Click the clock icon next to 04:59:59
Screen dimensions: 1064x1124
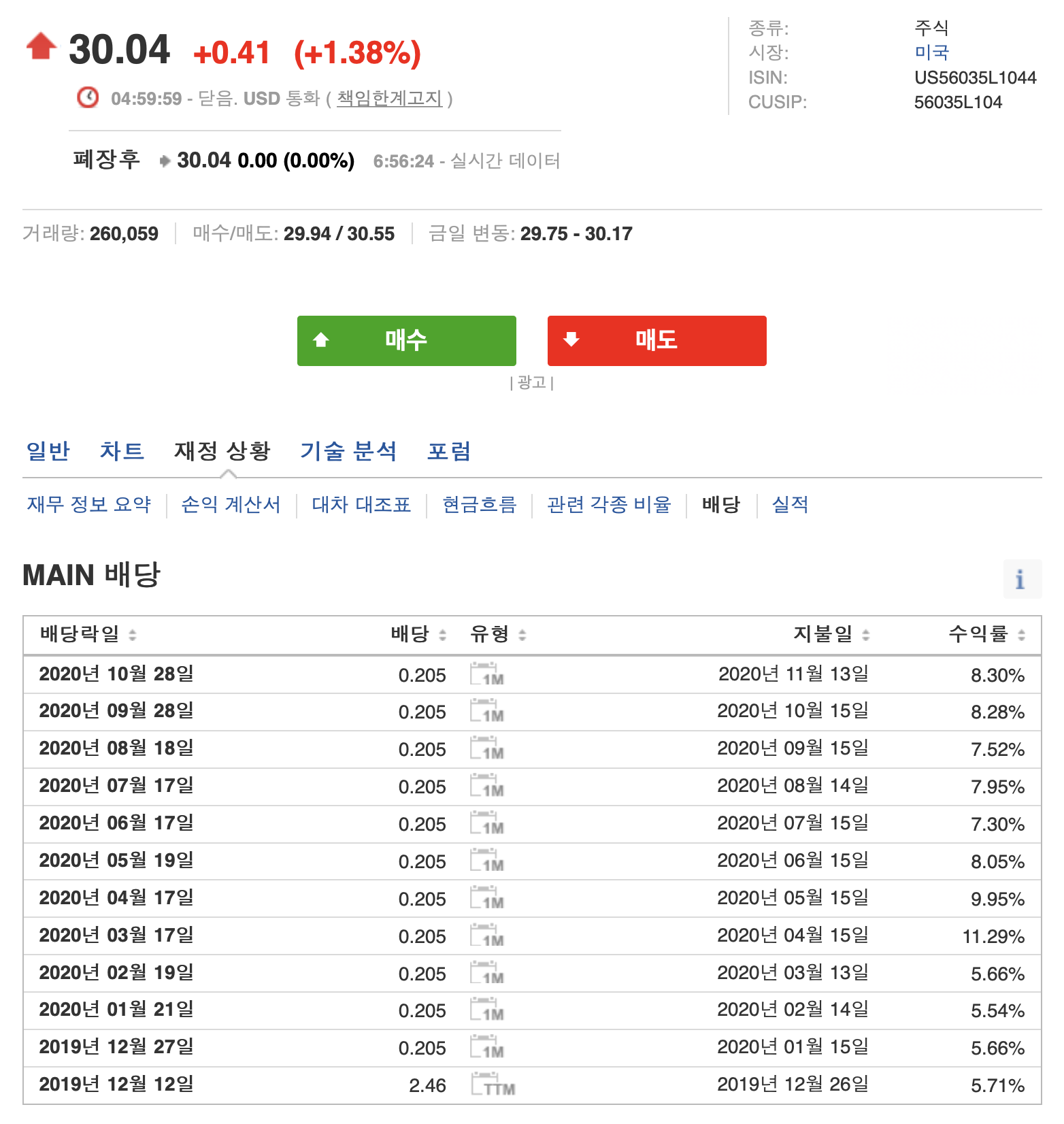(x=88, y=98)
